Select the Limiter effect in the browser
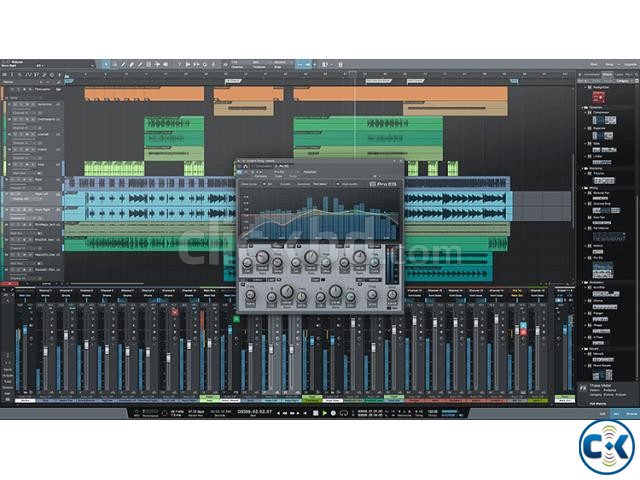Screen dimensions: 640x480 pyautogui.click(x=598, y=156)
